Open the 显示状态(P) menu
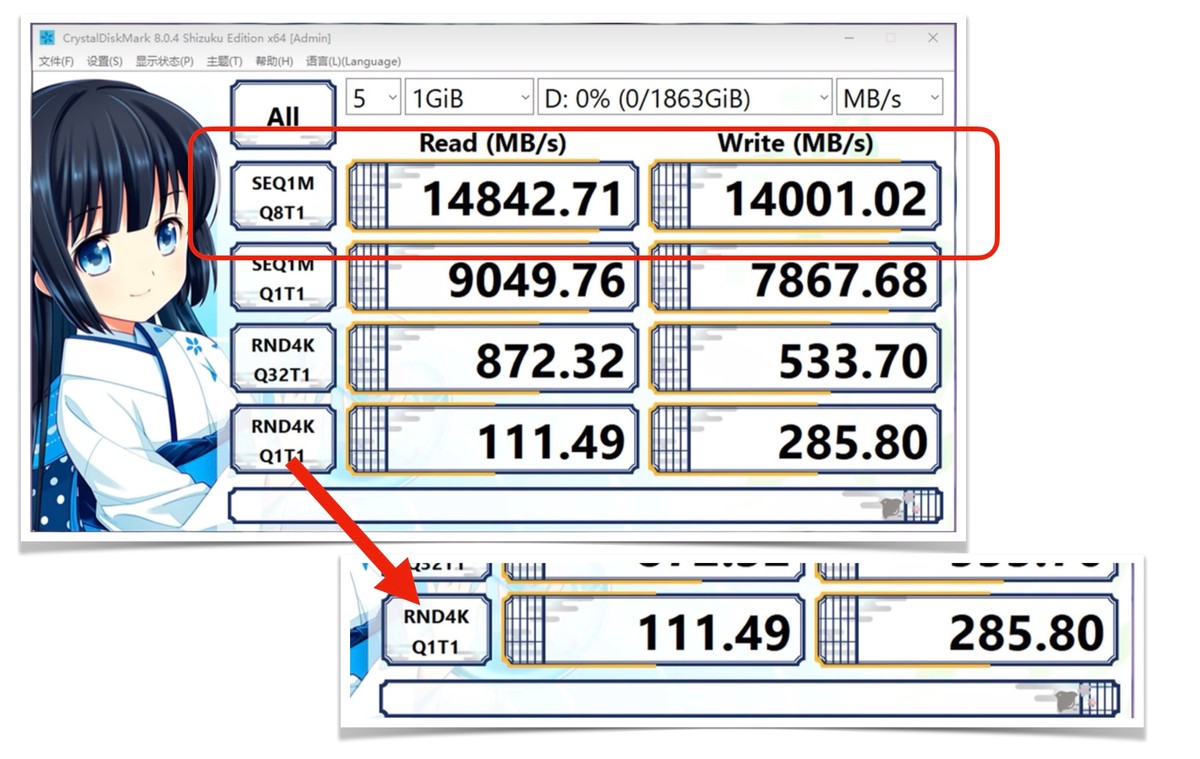This screenshot has height=759, width=1200. coord(165,61)
